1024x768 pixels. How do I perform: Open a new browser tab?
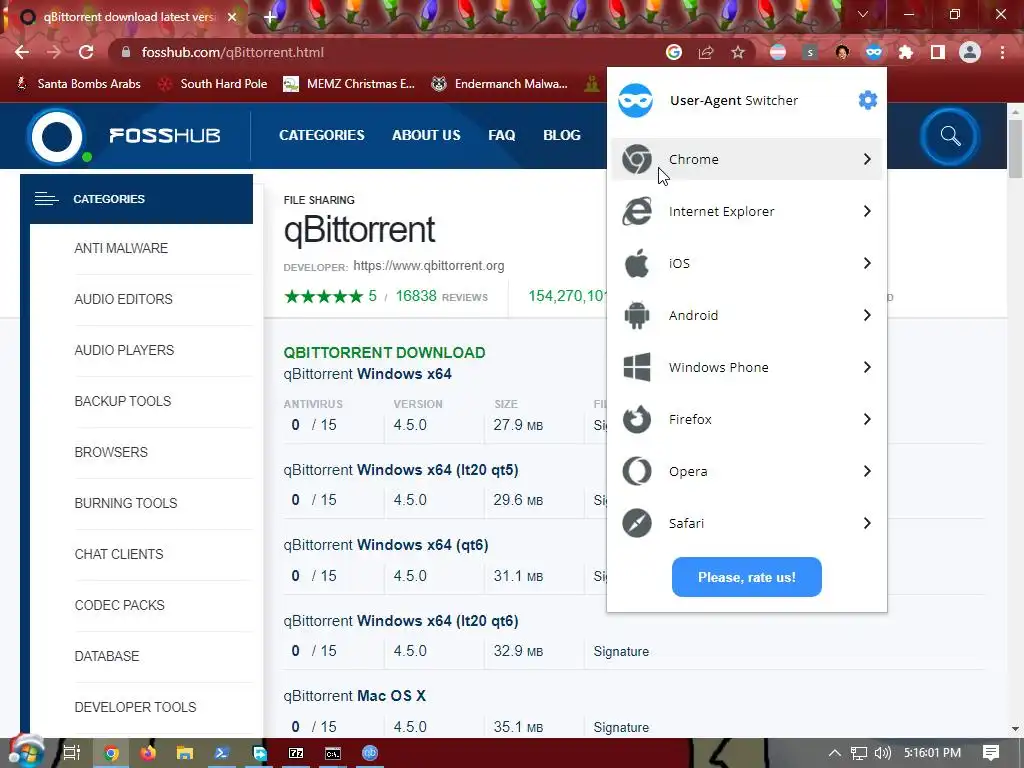coord(270,16)
